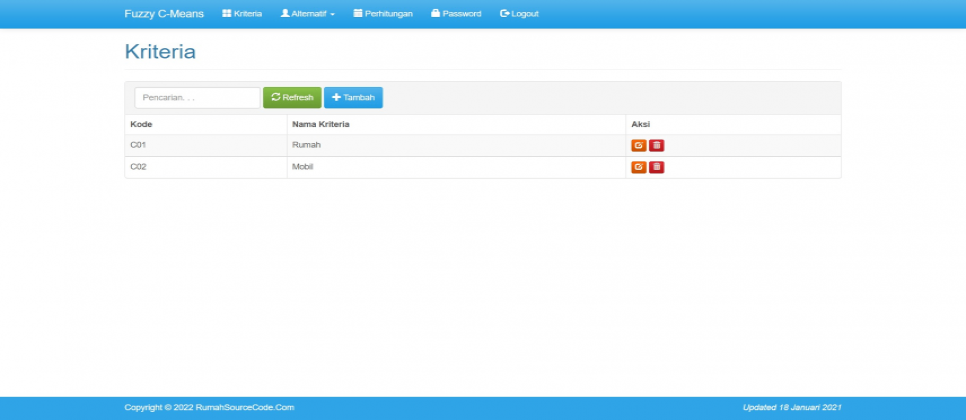Add new criteria with Tambah button
This screenshot has width=966, height=420.
[x=353, y=98]
